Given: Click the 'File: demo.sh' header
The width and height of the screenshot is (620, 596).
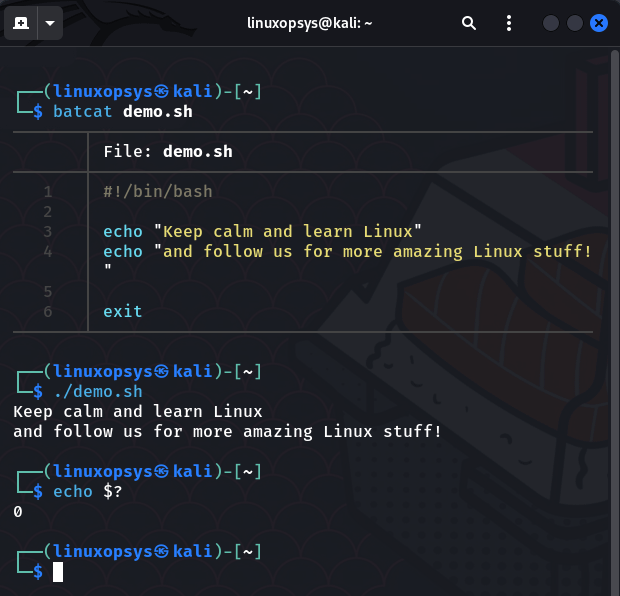Looking at the screenshot, I should [x=167, y=152].
